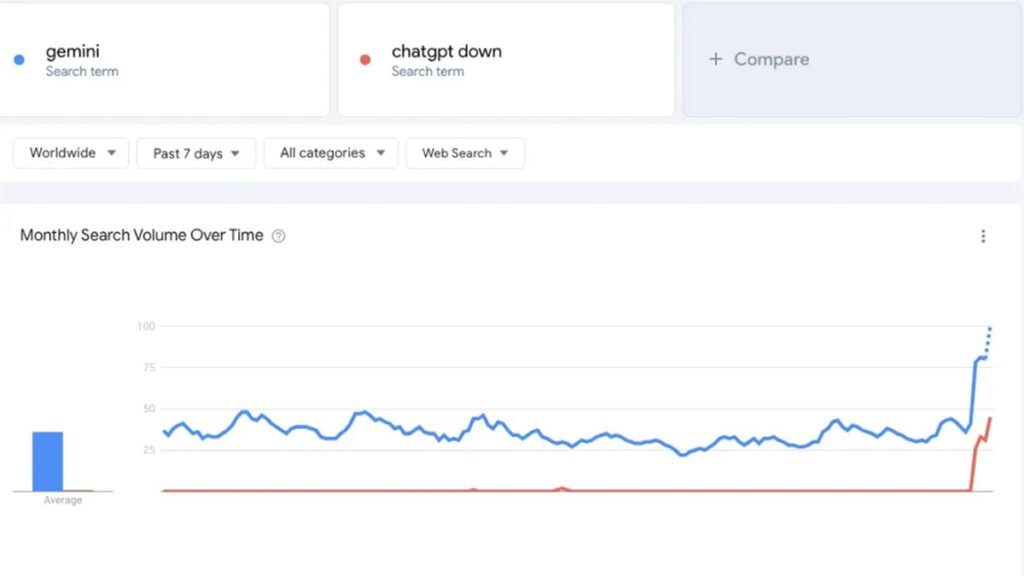
Task: Click the Average label under the bar
Action: click(62, 500)
